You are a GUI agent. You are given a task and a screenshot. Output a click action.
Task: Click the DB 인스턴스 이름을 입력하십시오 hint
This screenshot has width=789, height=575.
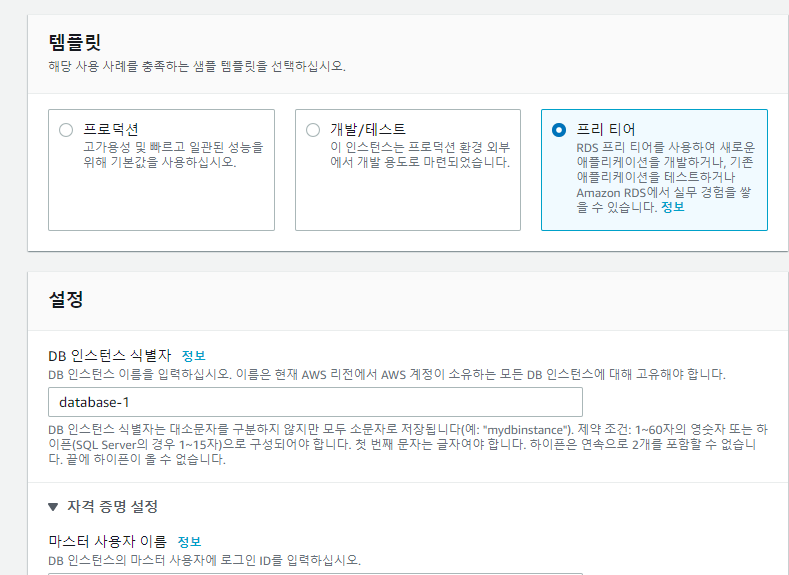coord(387,375)
